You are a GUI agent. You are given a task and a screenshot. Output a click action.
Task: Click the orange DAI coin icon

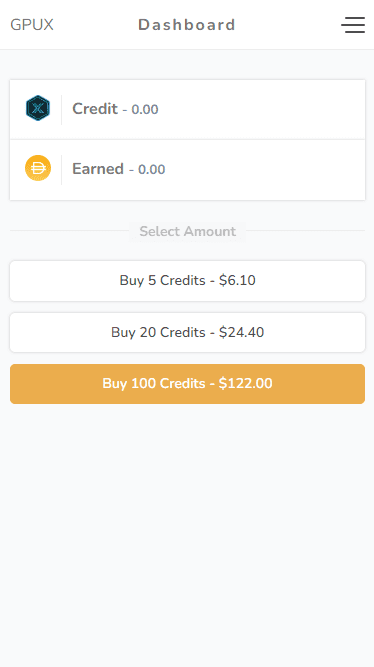(x=38, y=168)
